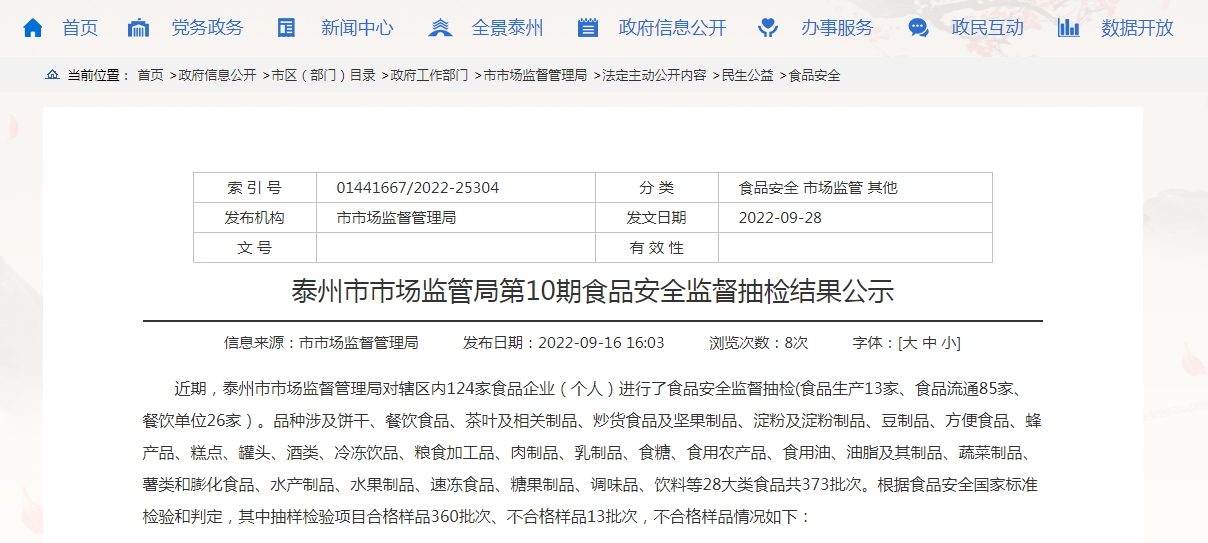Go to 首页 in the breadcrumb

coord(150,75)
